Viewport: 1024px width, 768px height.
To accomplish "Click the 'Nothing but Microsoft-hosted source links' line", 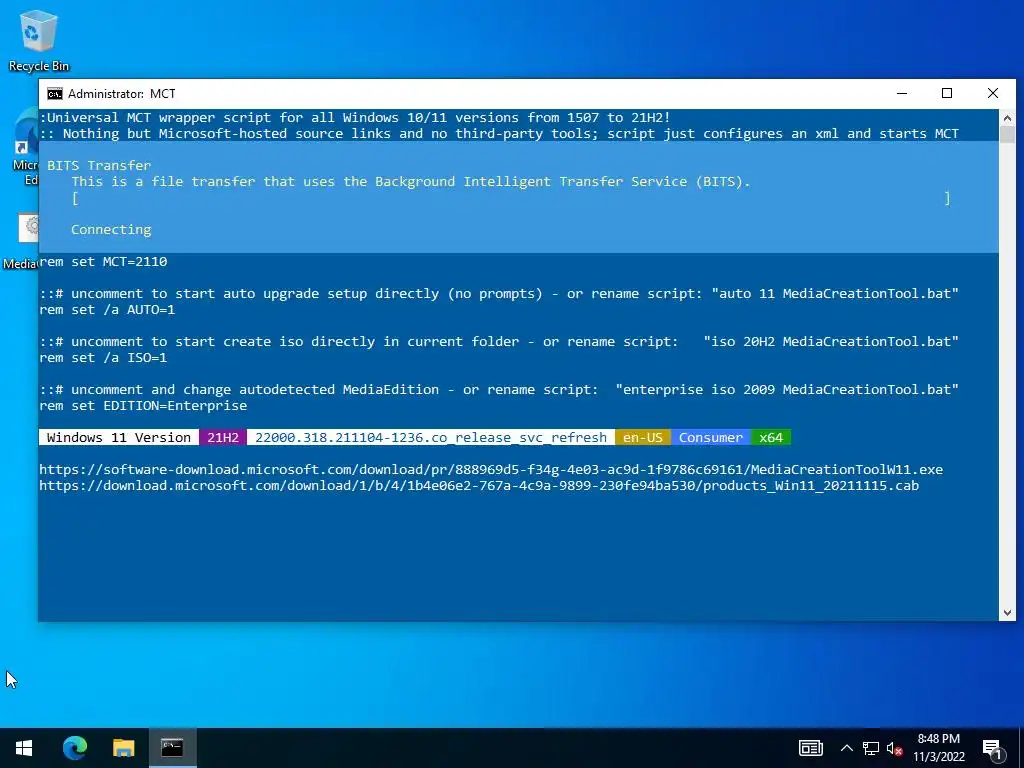I will (x=499, y=134).
